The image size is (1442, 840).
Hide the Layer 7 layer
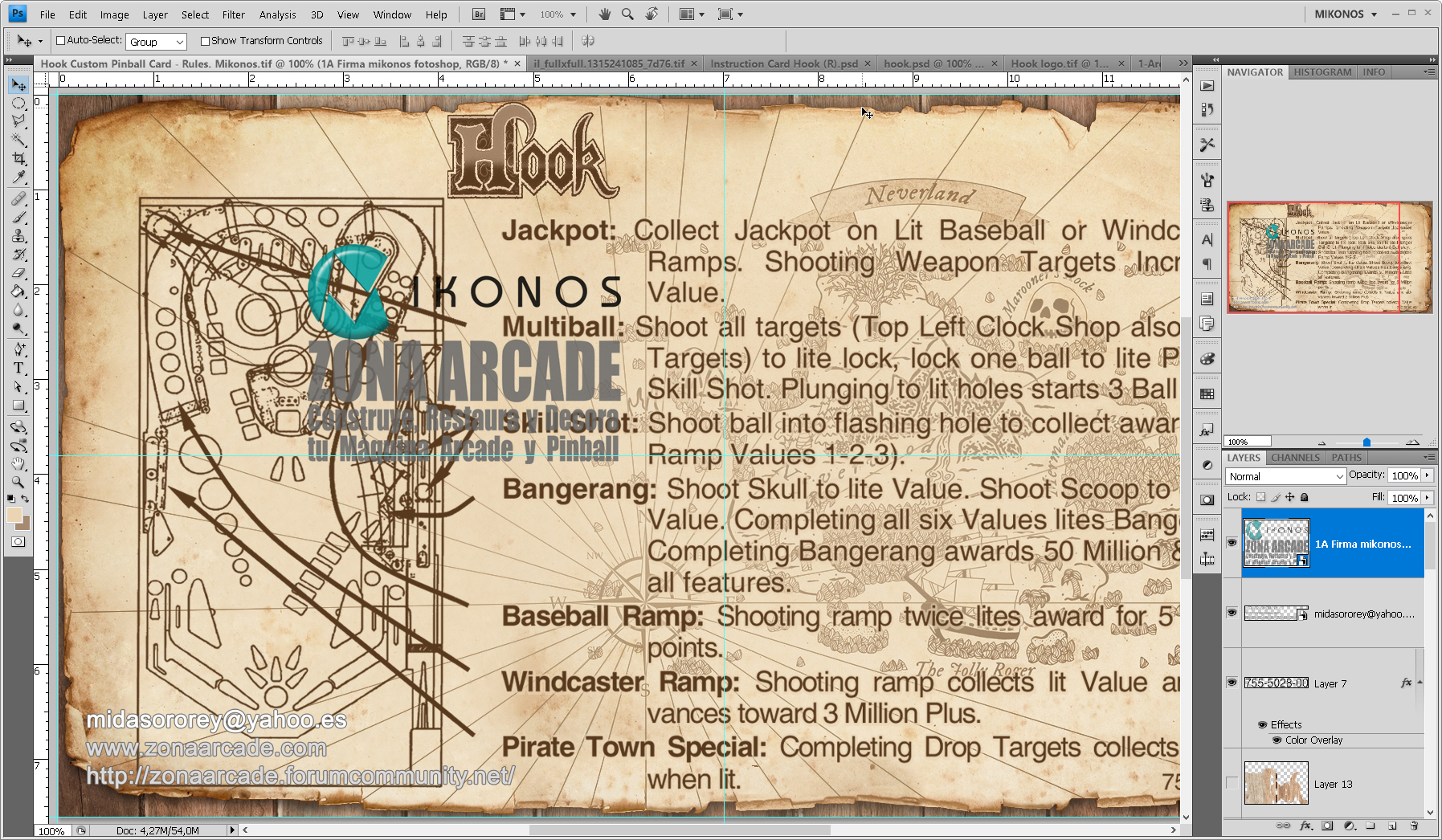[1232, 683]
